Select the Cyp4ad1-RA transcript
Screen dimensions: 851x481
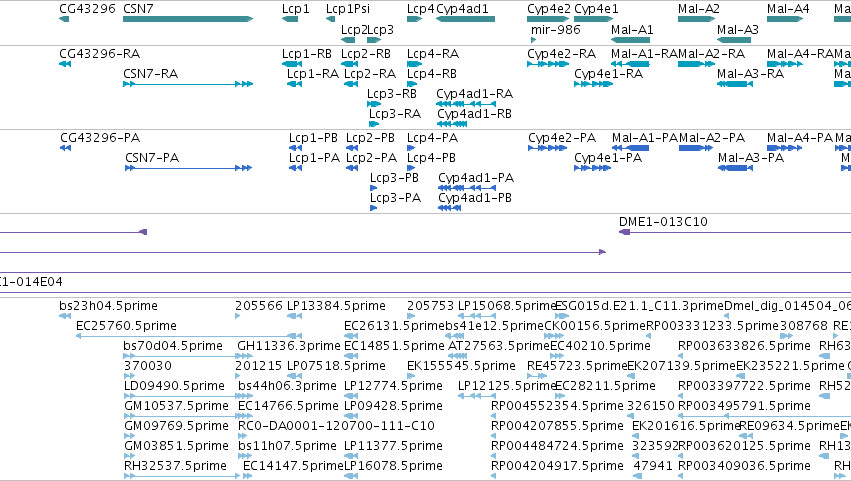[x=466, y=104]
